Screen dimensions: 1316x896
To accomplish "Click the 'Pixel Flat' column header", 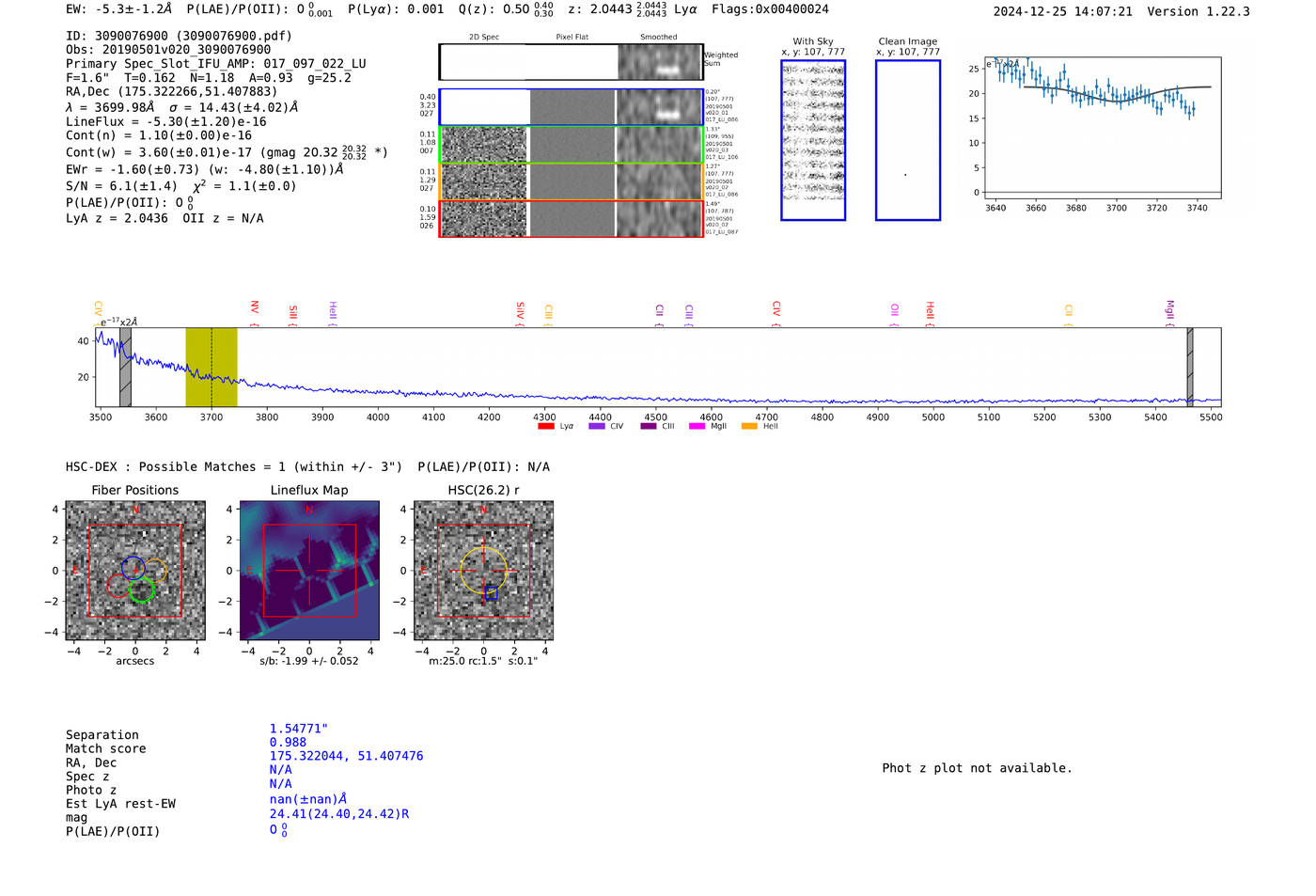I will pos(572,37).
